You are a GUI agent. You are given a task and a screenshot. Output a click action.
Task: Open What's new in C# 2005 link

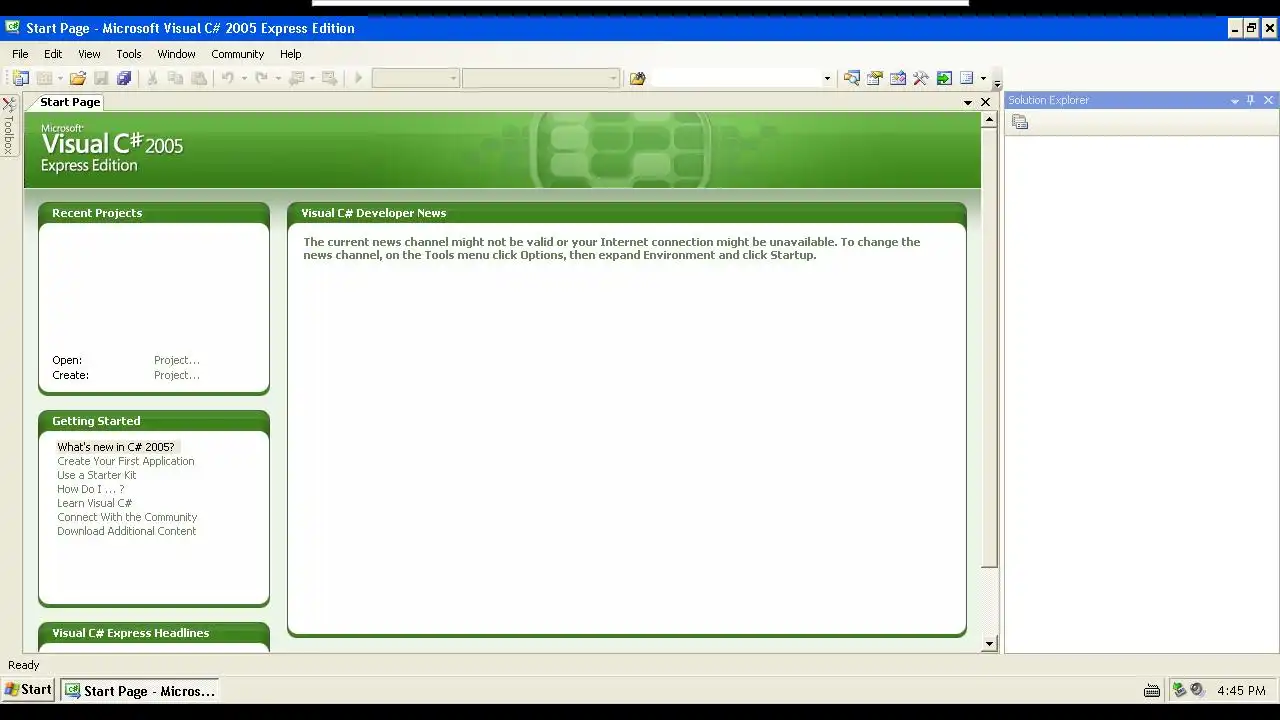(116, 447)
